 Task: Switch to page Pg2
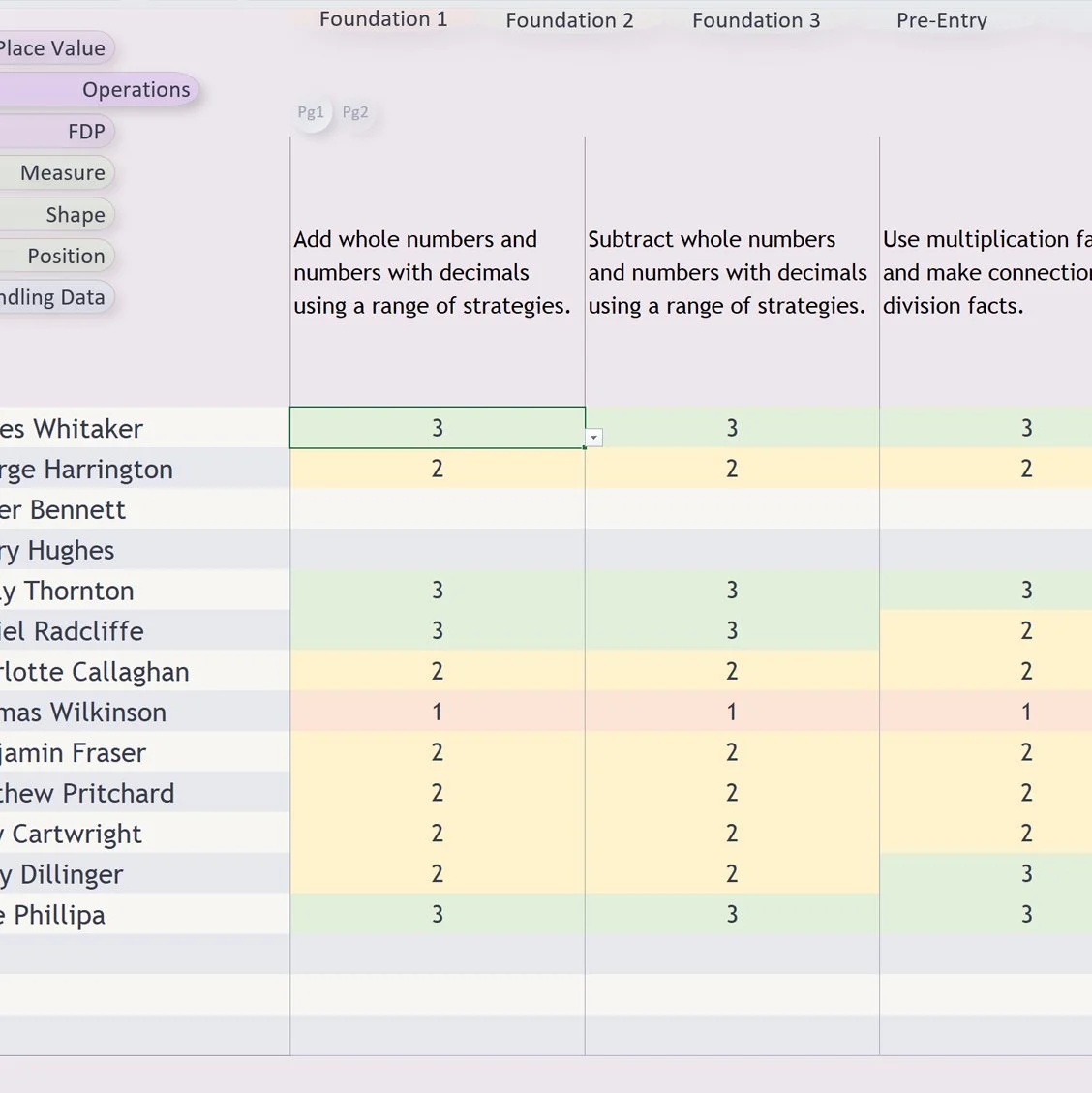click(355, 112)
